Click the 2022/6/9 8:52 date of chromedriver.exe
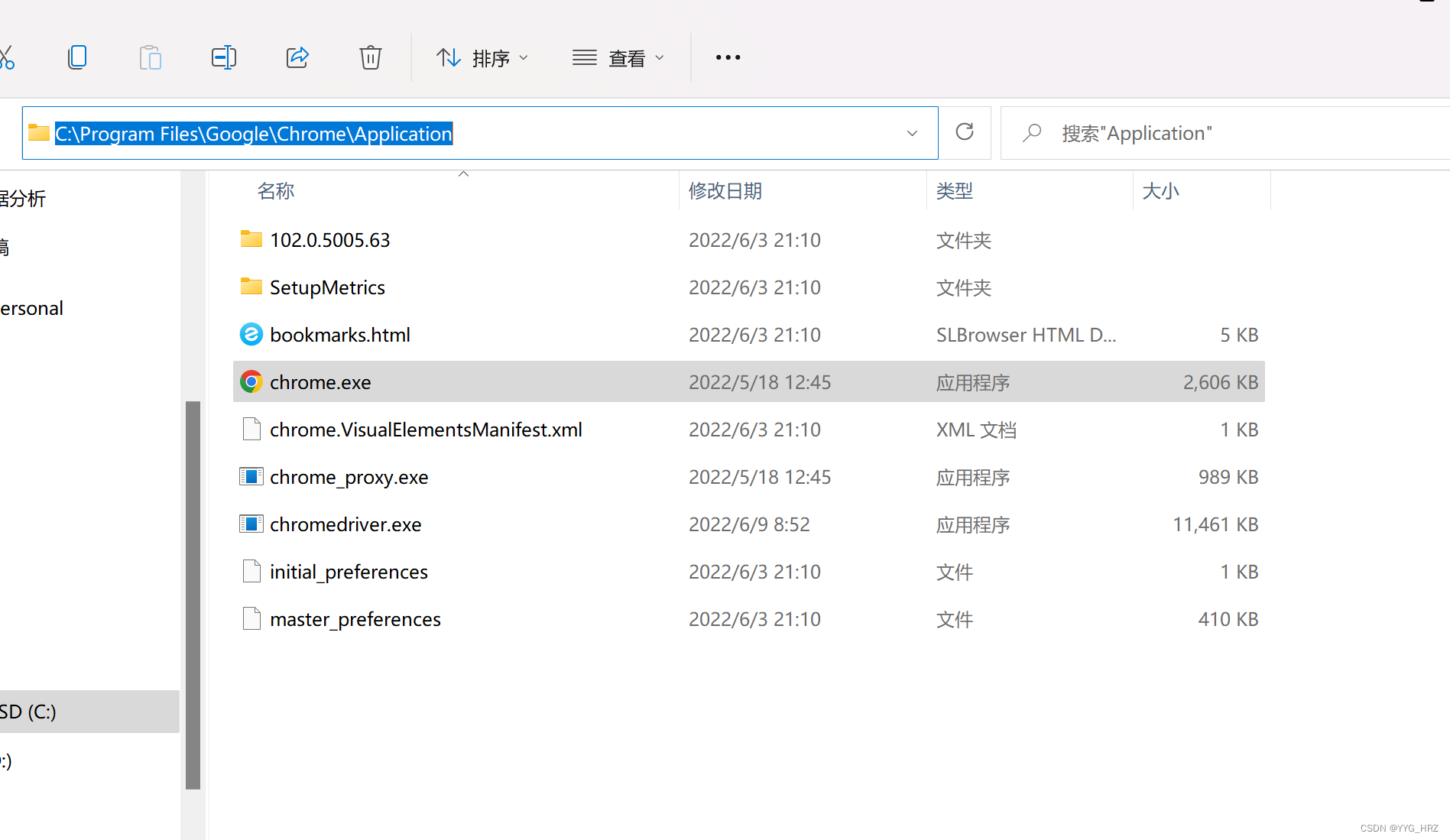 coord(749,524)
